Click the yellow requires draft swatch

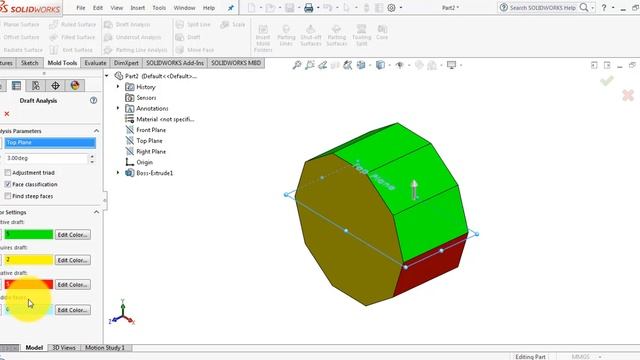point(29,260)
